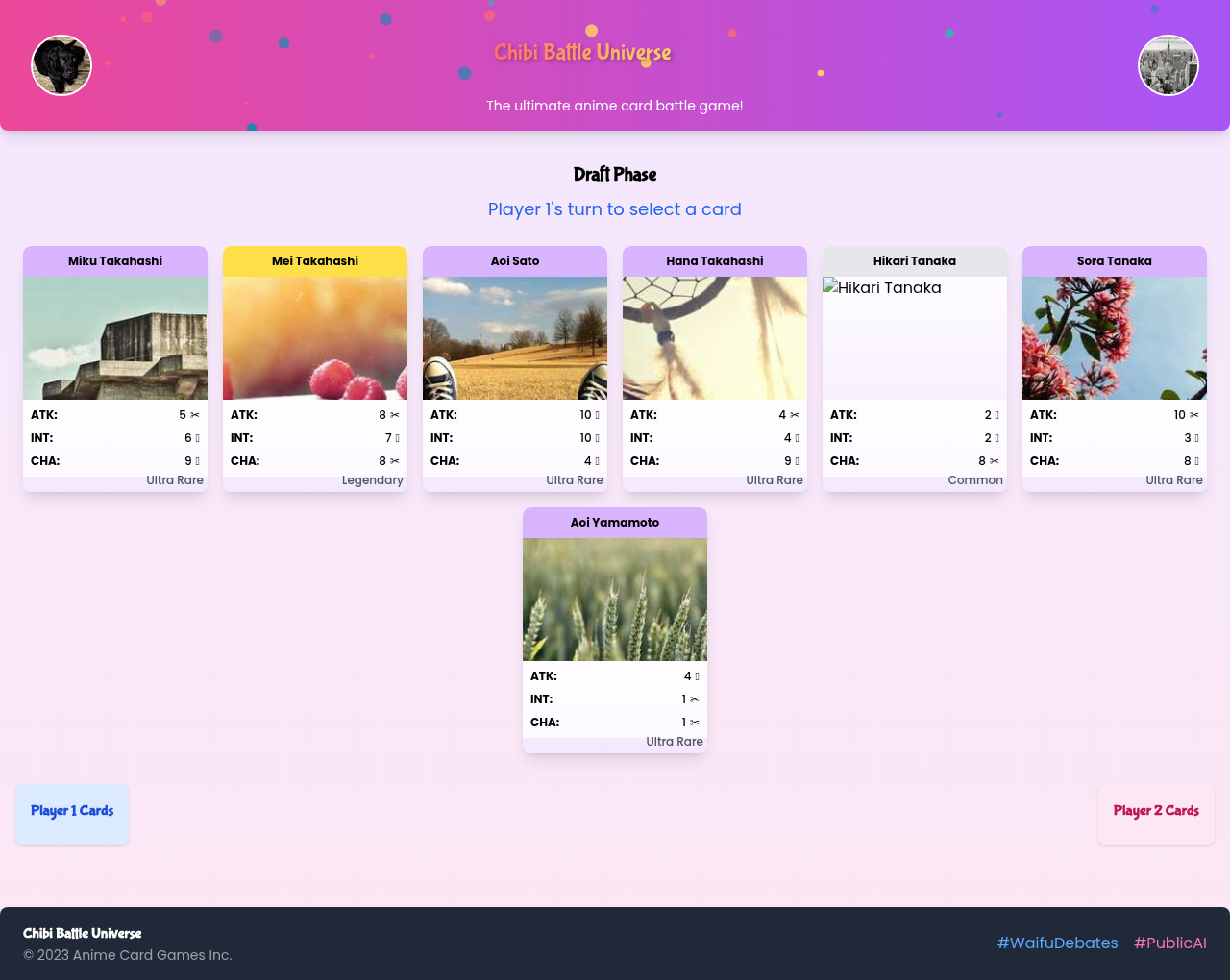Click Hikari Tanaka's CHA scissors icon

[x=995, y=461]
